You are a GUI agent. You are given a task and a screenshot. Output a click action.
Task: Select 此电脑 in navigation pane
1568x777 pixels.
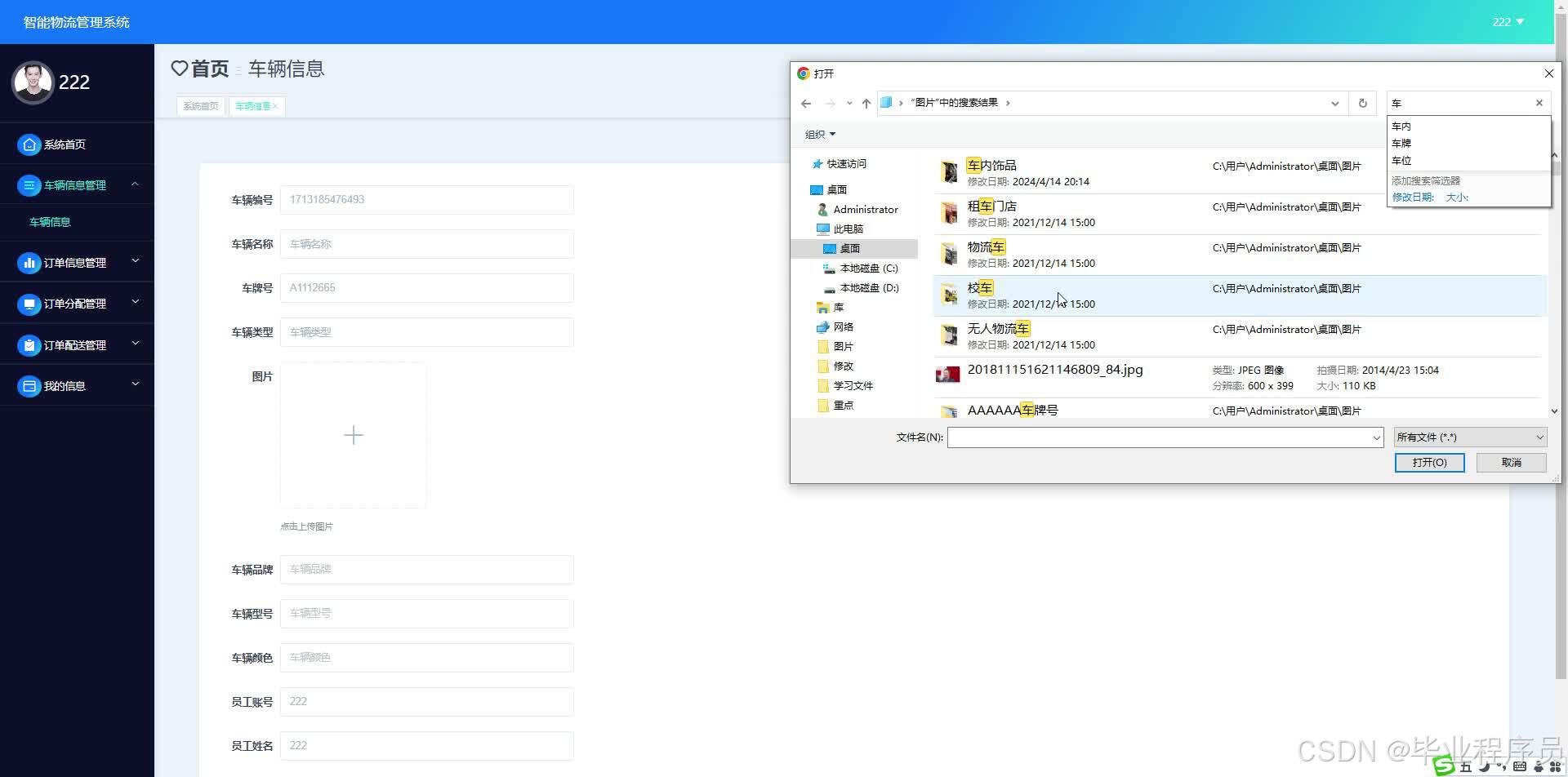click(x=840, y=229)
